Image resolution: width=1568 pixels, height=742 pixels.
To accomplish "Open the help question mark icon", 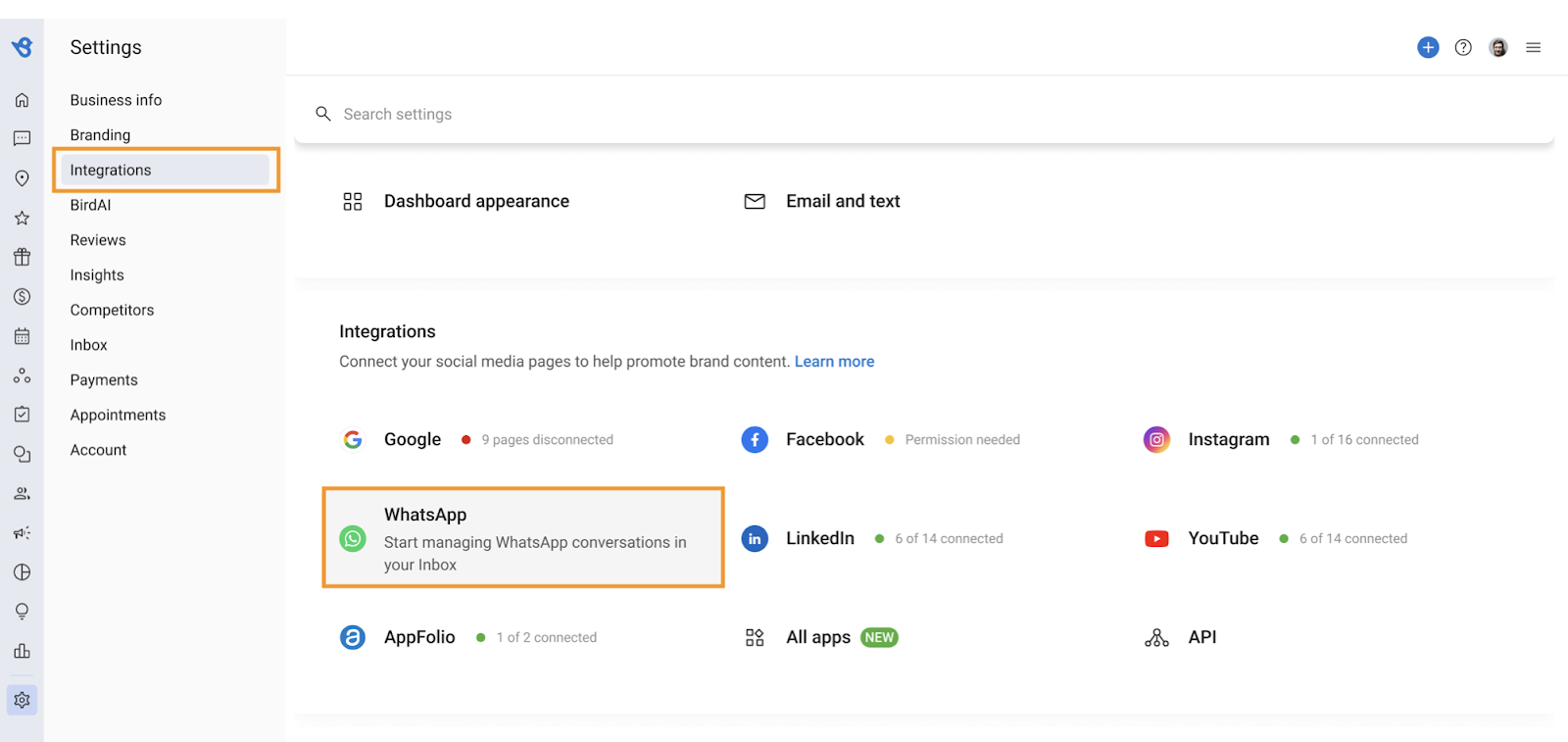I will pos(1463,47).
